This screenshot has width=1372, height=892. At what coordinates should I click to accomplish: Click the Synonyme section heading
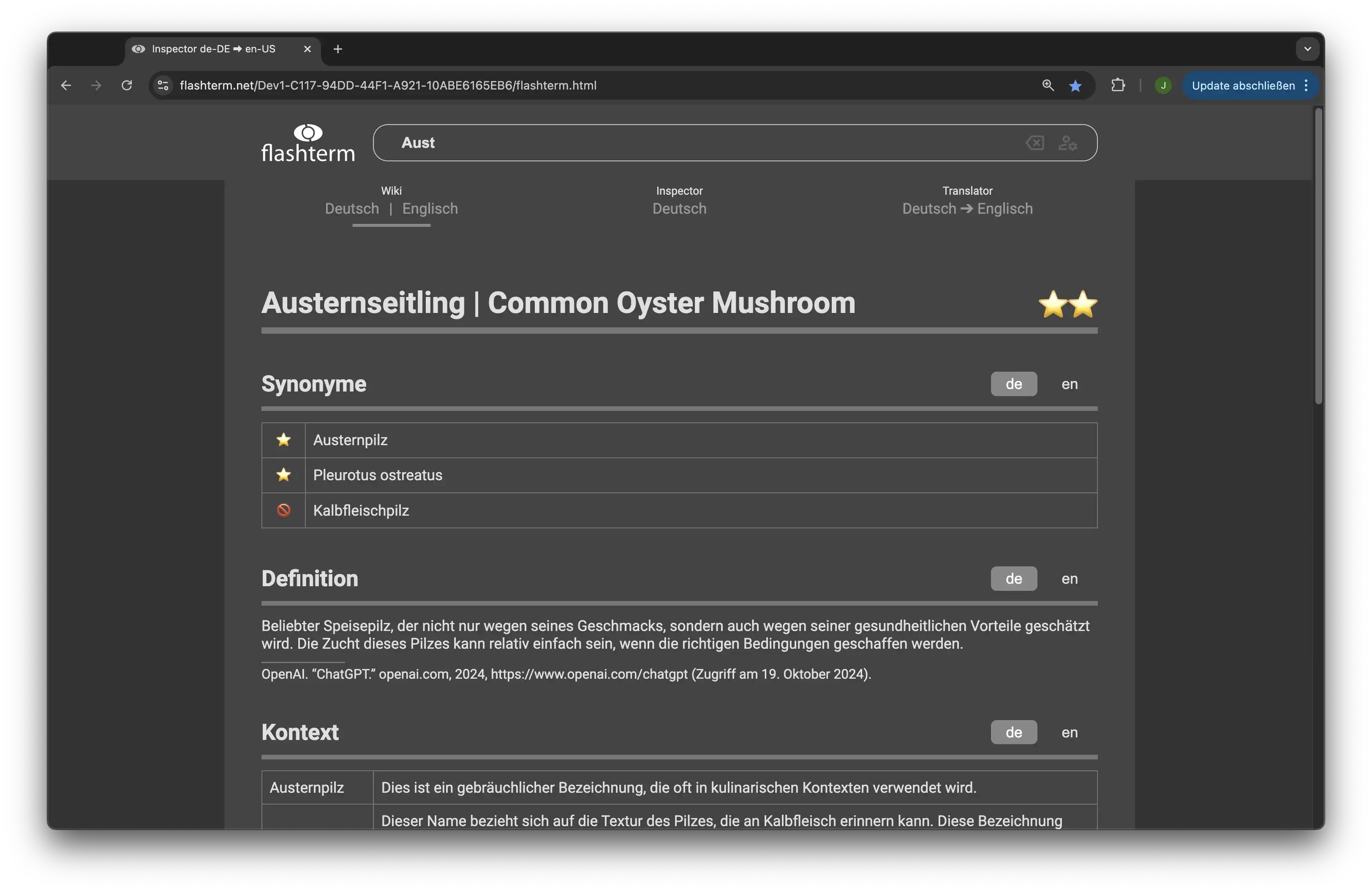[313, 384]
